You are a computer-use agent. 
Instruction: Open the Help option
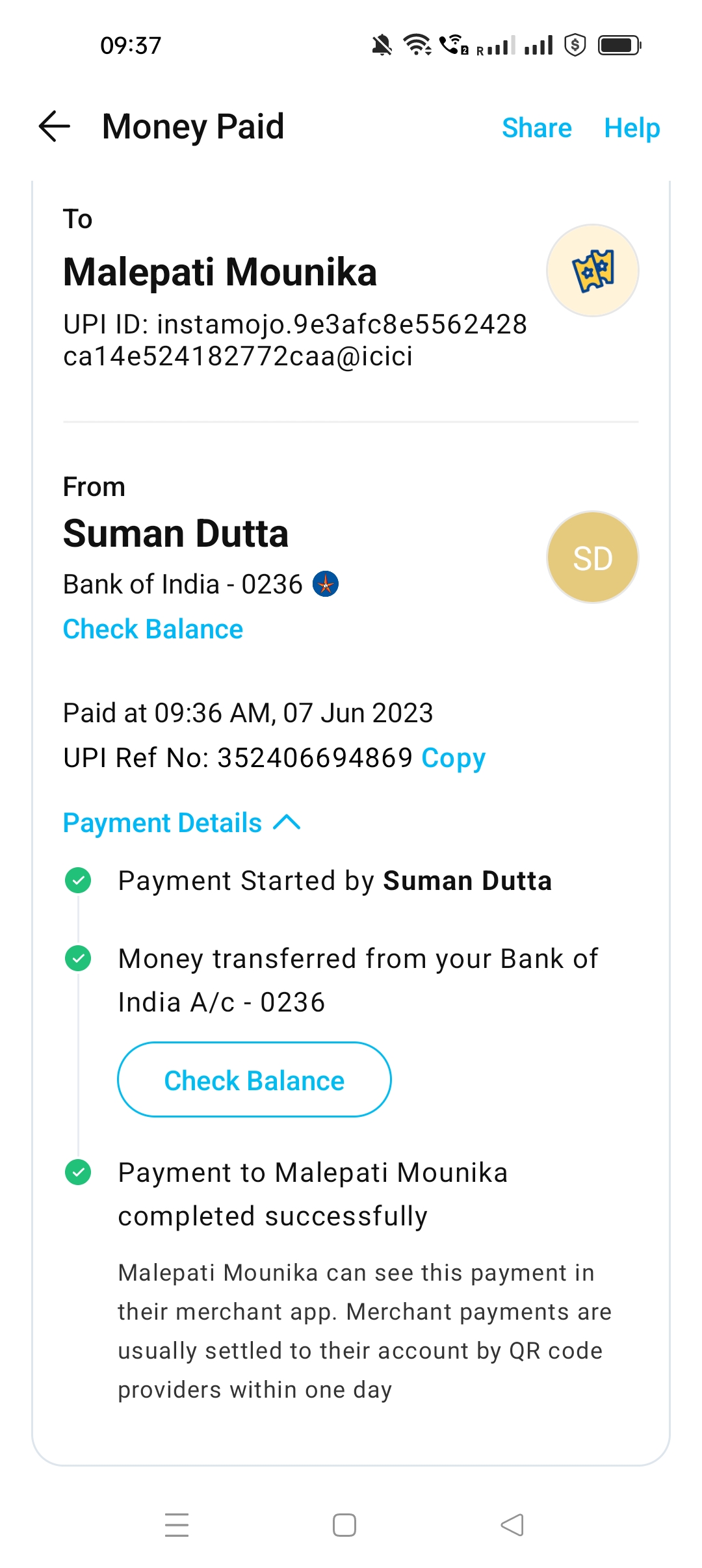pos(631,127)
